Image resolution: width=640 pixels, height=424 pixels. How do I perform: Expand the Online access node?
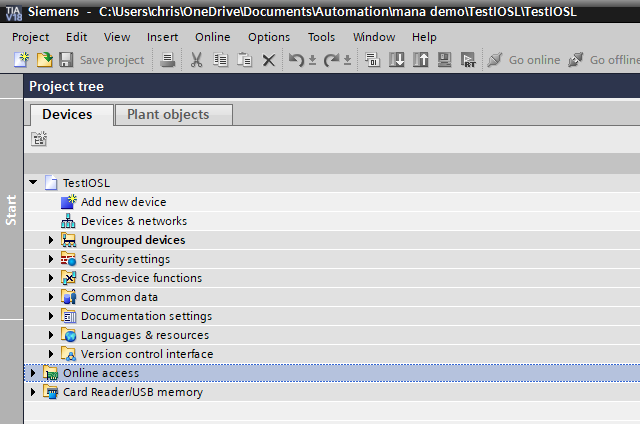click(33, 373)
